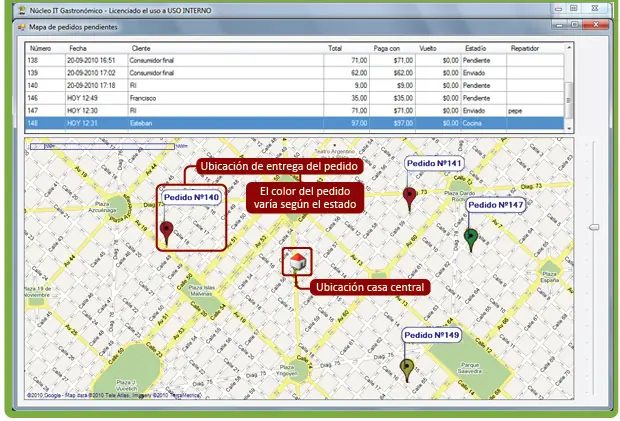The height and width of the screenshot is (421, 620).
Task: Select order row 146
Action: (x=295, y=98)
